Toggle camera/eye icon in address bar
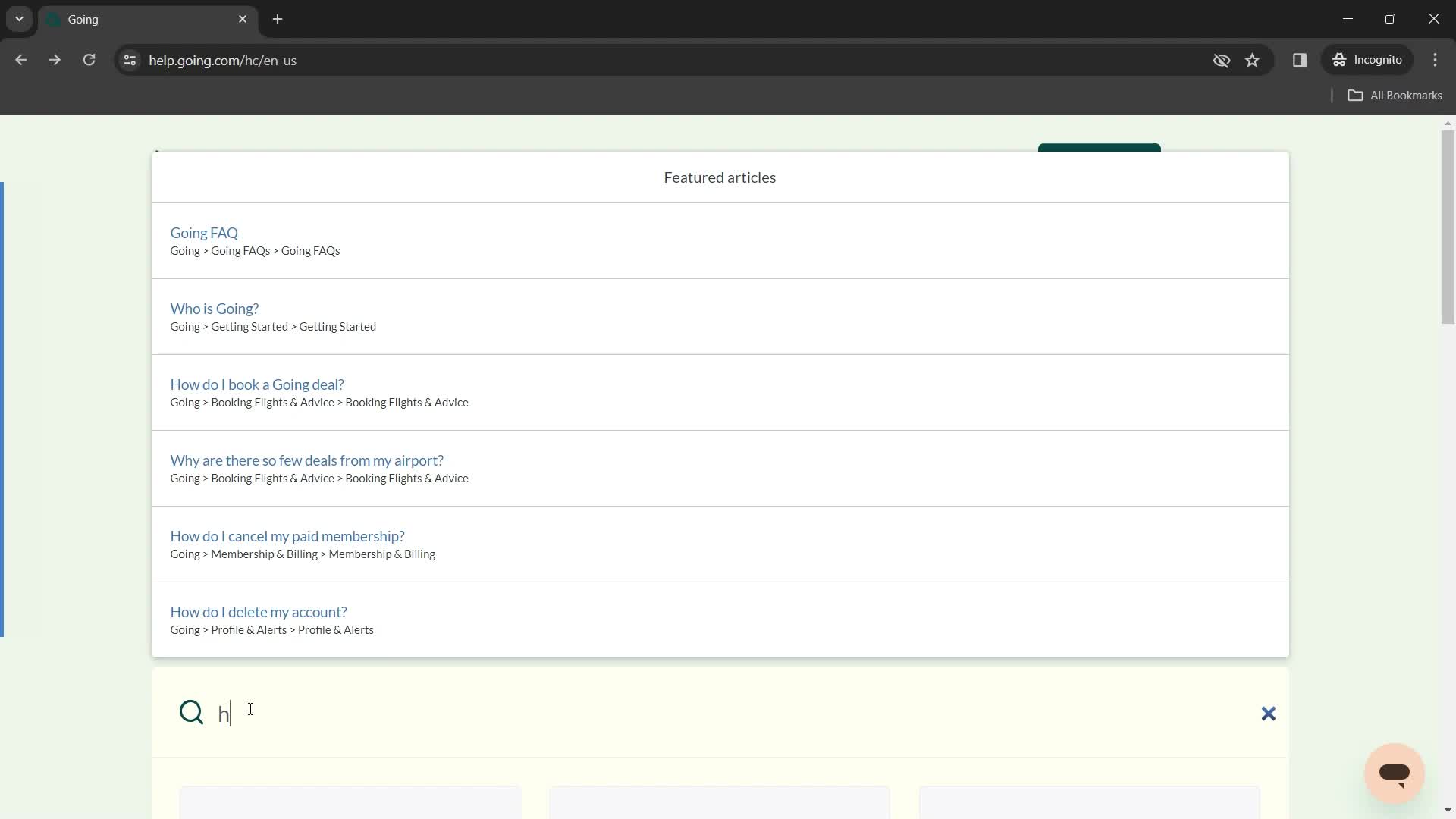 1221,60
